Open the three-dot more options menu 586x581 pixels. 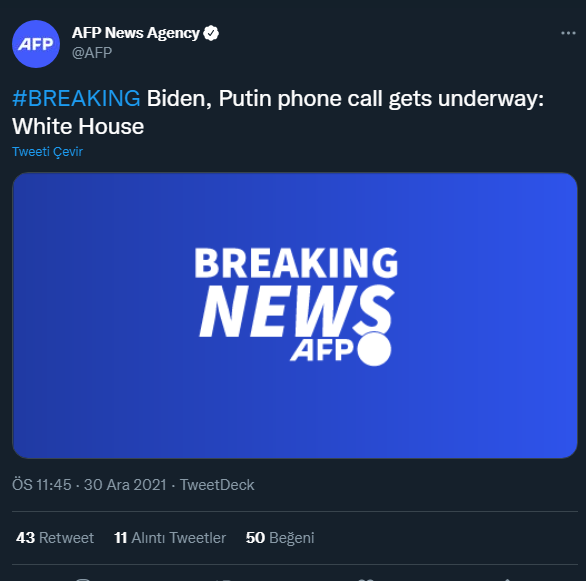click(x=568, y=33)
